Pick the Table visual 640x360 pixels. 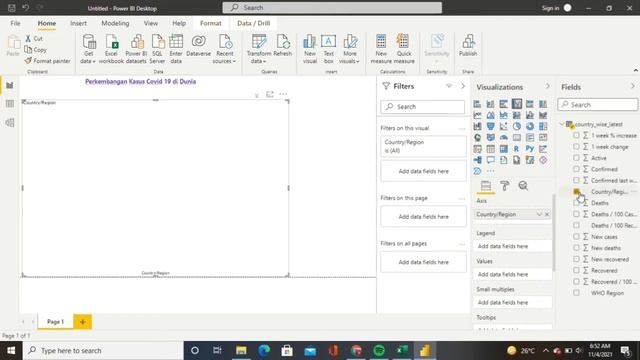pyautogui.click(x=490, y=149)
